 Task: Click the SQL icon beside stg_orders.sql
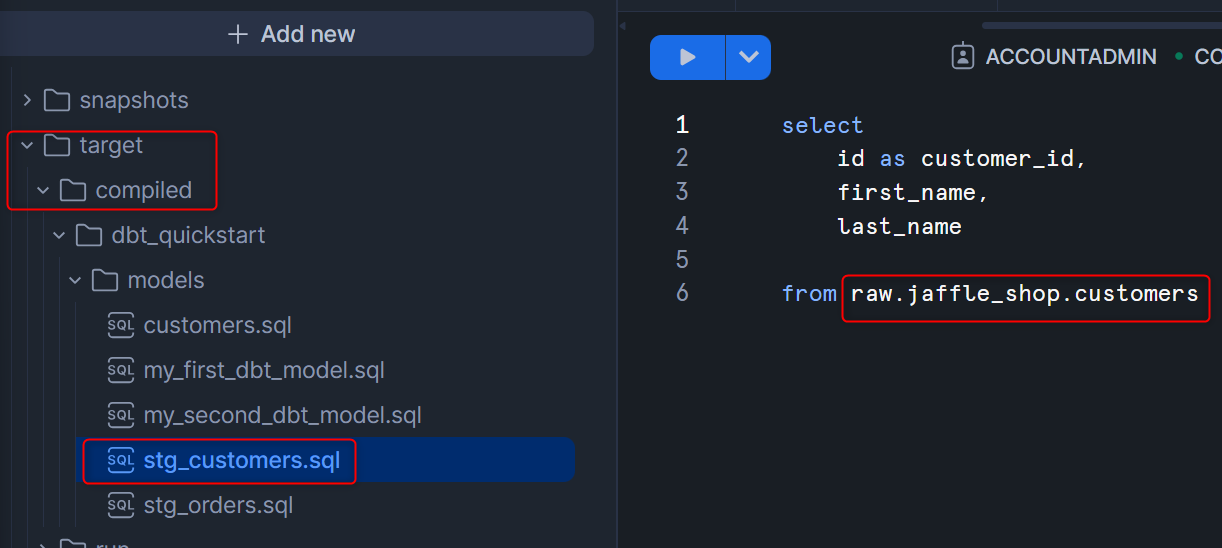[120, 505]
